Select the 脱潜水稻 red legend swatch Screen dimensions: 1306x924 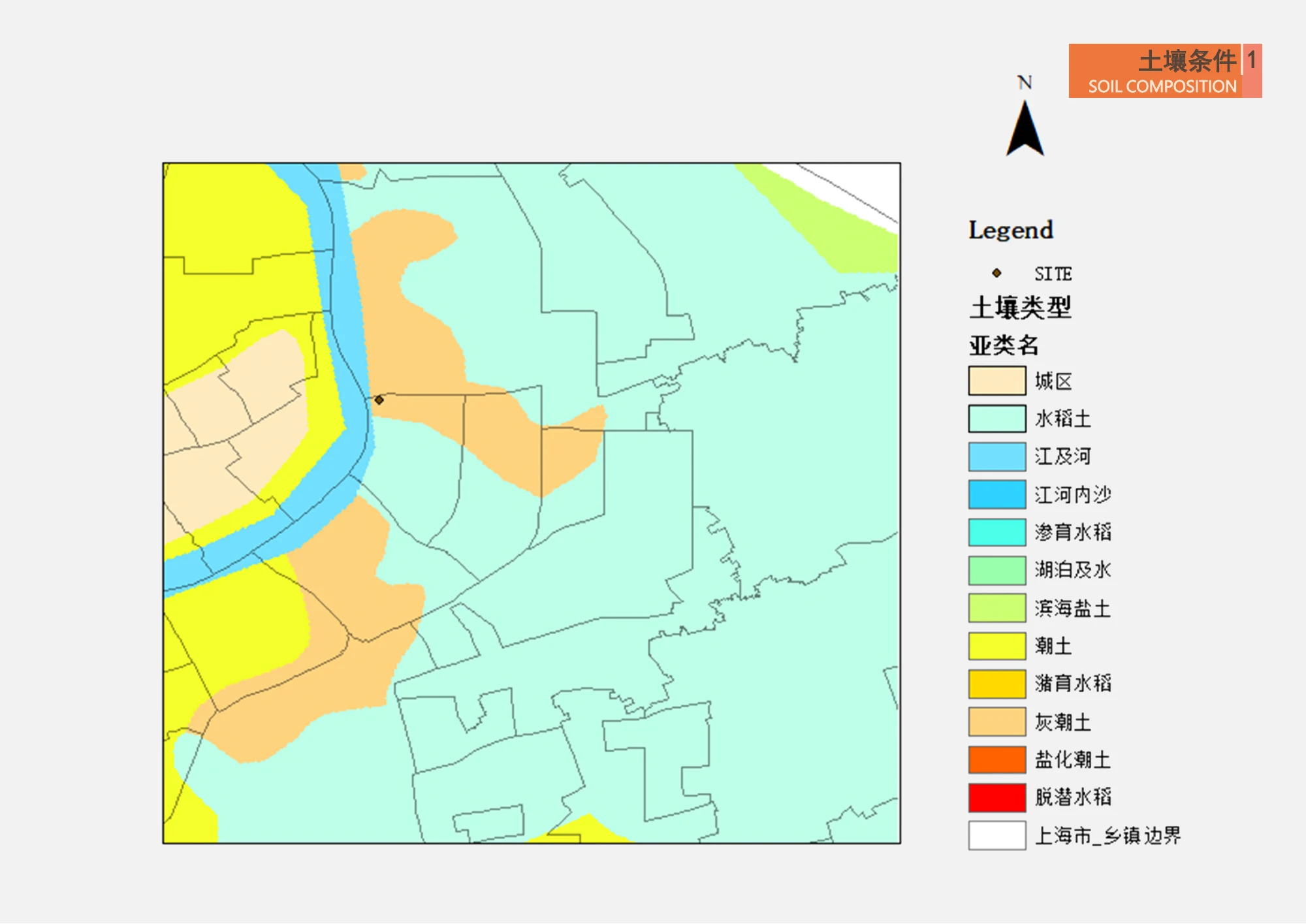(x=997, y=797)
